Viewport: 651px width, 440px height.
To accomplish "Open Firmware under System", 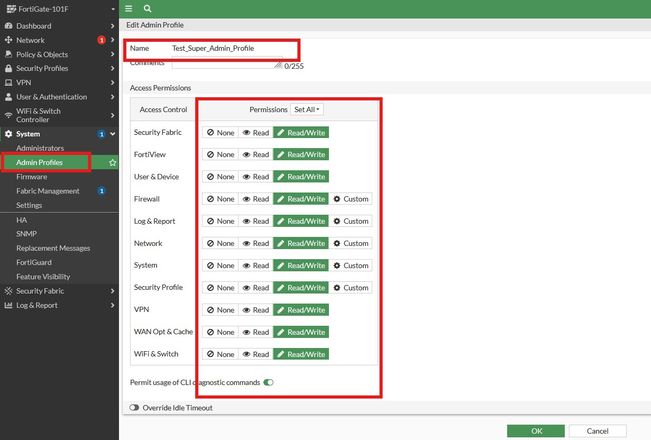I will (32, 176).
